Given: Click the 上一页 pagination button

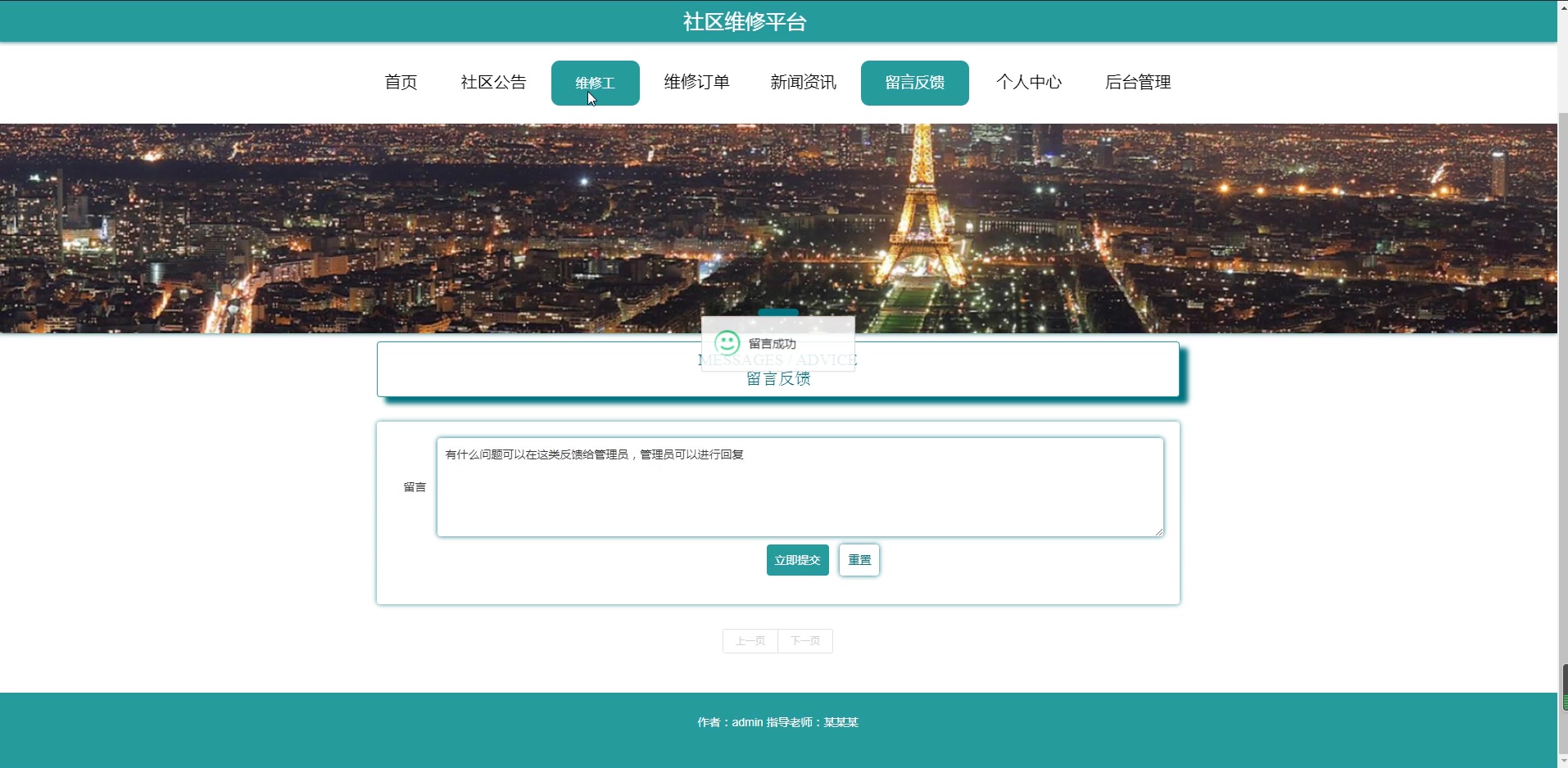Looking at the screenshot, I should (x=749, y=641).
